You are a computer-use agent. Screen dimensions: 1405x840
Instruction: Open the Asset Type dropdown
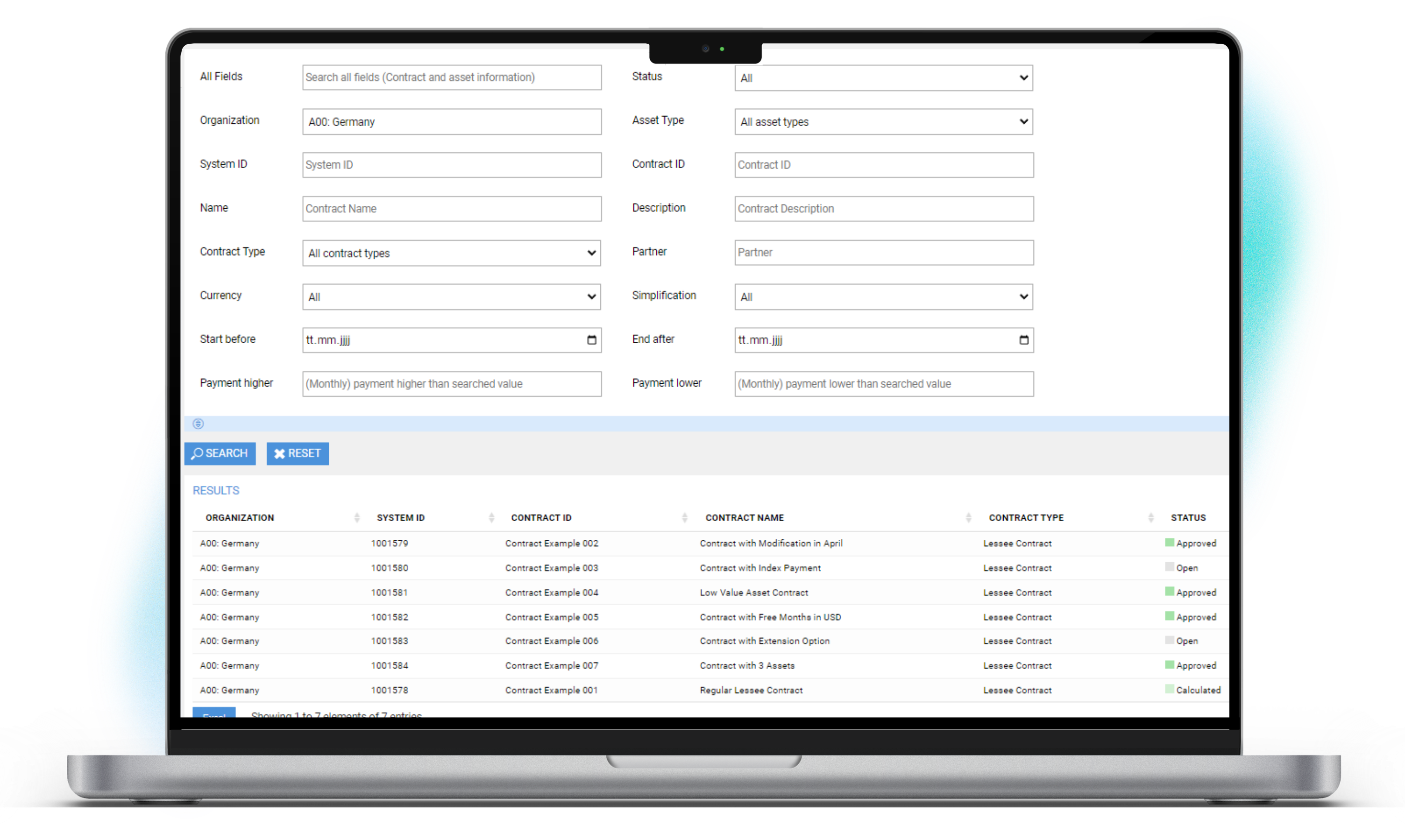(883, 122)
